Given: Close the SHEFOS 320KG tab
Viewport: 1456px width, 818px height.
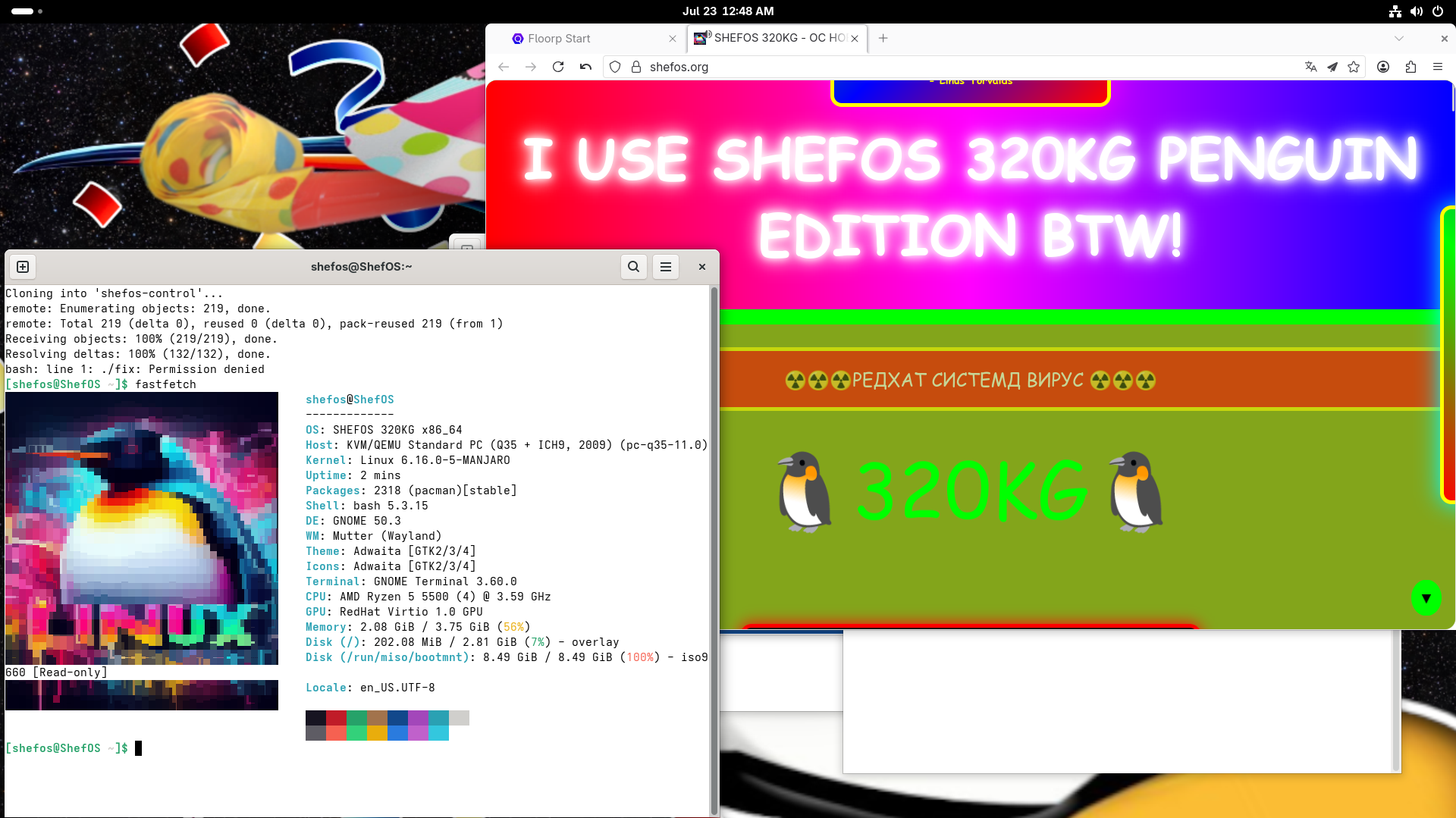Looking at the screenshot, I should pos(855,38).
